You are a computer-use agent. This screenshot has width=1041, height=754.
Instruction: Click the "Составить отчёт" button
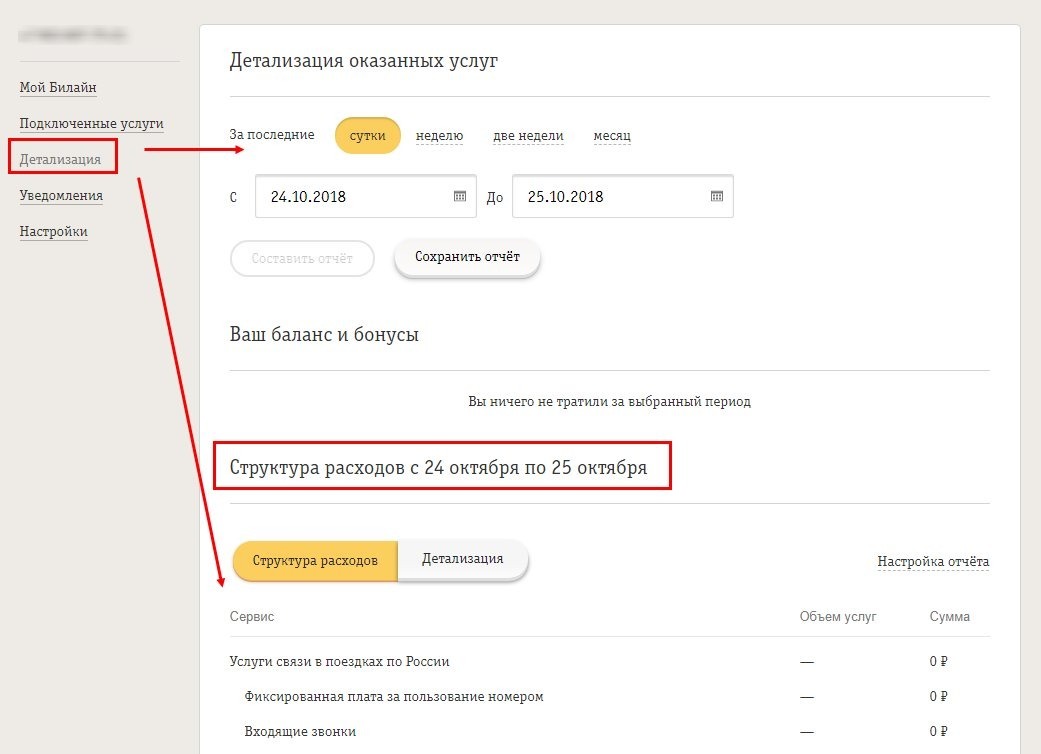pos(302,258)
